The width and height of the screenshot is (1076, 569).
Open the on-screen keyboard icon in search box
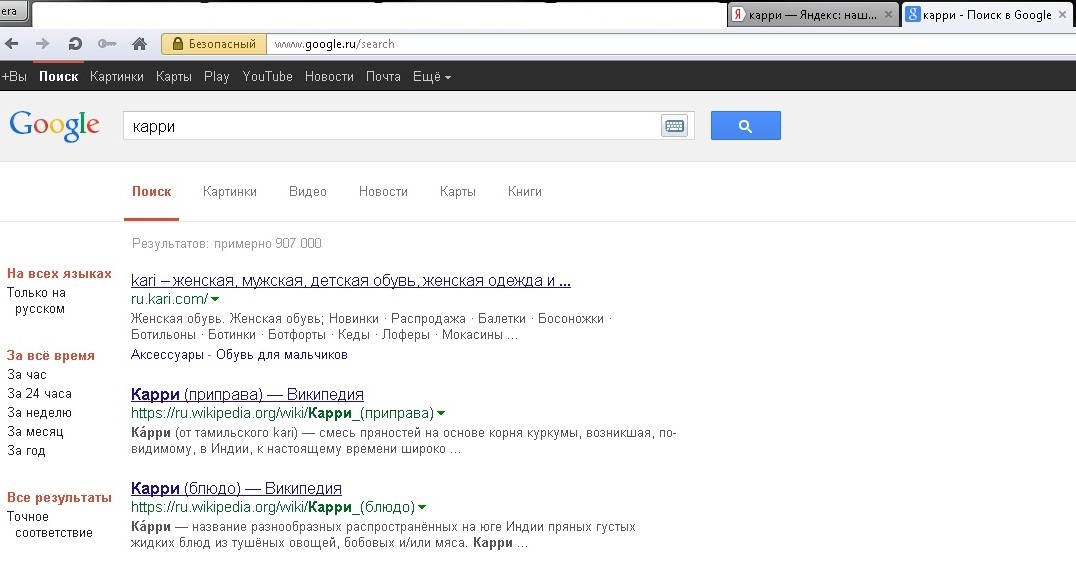pos(675,126)
